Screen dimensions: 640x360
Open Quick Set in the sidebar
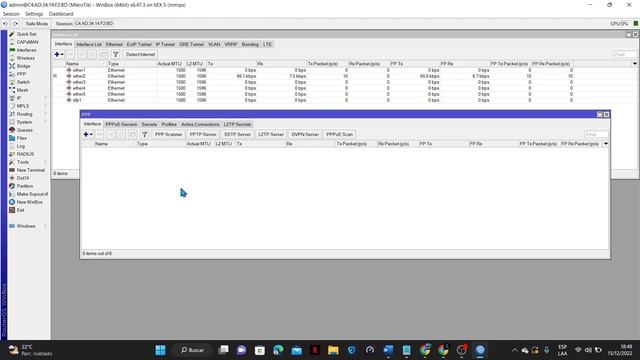(26, 34)
